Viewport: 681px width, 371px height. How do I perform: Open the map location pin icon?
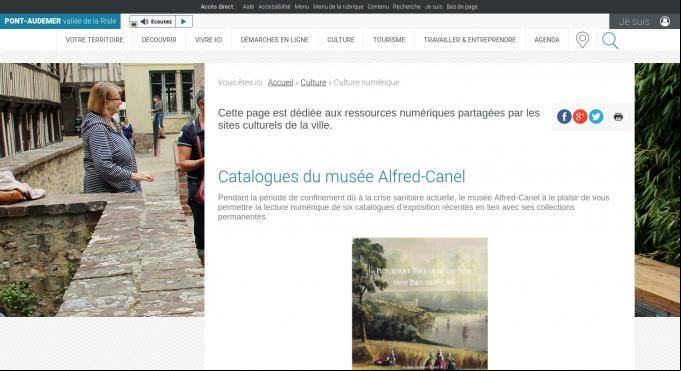[x=582, y=40]
